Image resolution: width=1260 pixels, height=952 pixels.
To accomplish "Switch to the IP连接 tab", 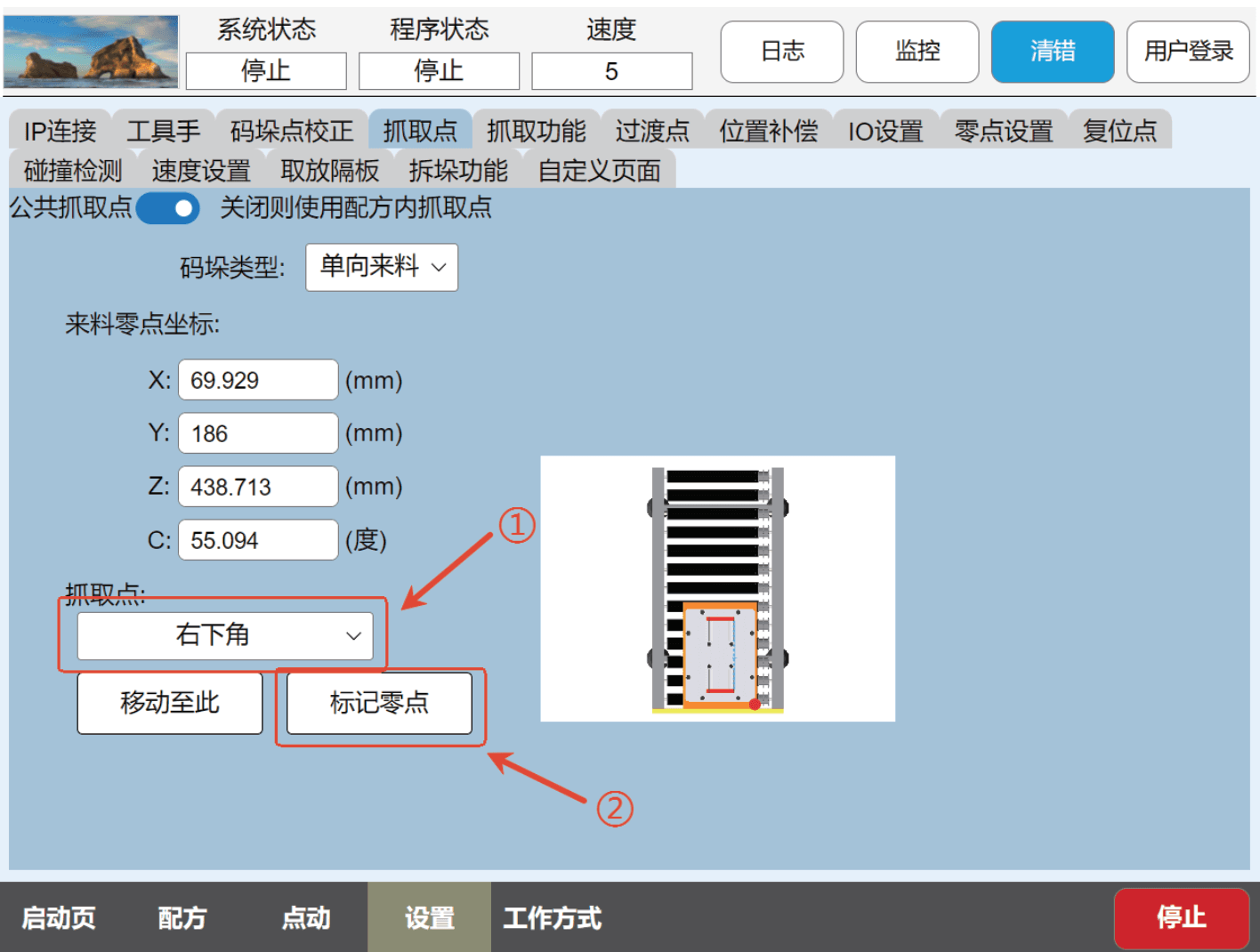I will point(60,130).
